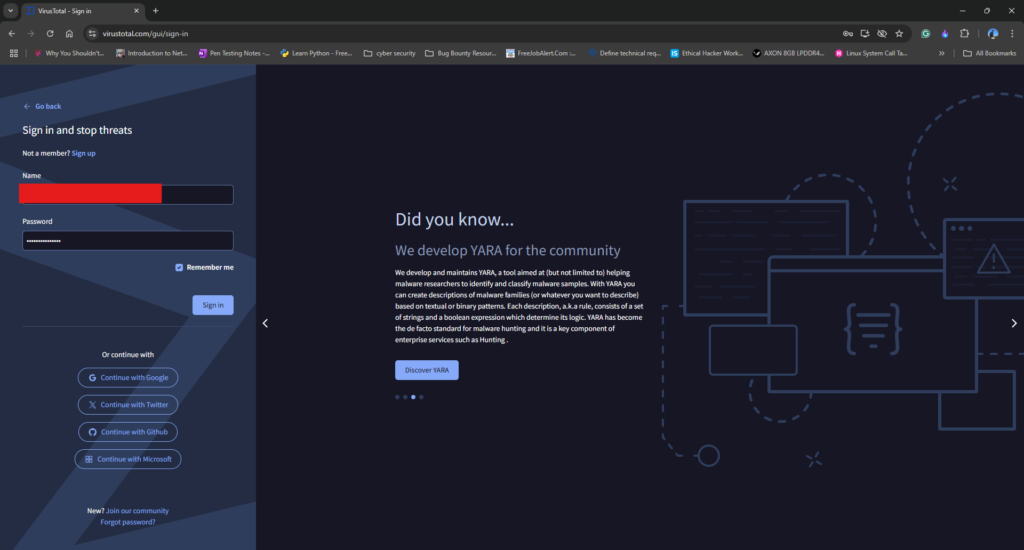Image resolution: width=1024 pixels, height=550 pixels.
Task: Open the Bug Bounty Resources bookmark folder
Action: (x=460, y=53)
